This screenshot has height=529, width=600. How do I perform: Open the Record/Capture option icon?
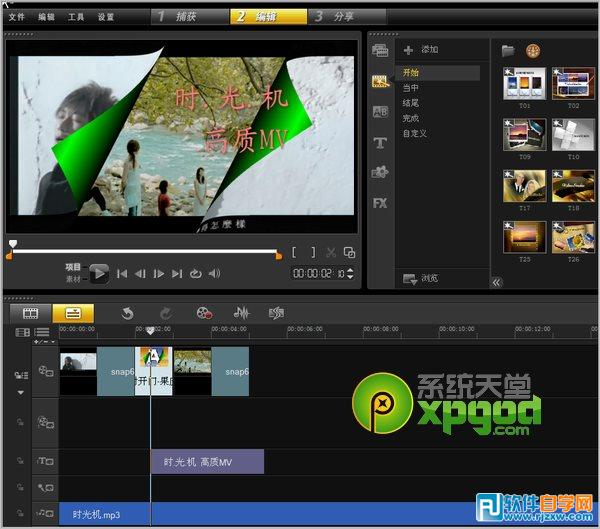click(x=204, y=313)
